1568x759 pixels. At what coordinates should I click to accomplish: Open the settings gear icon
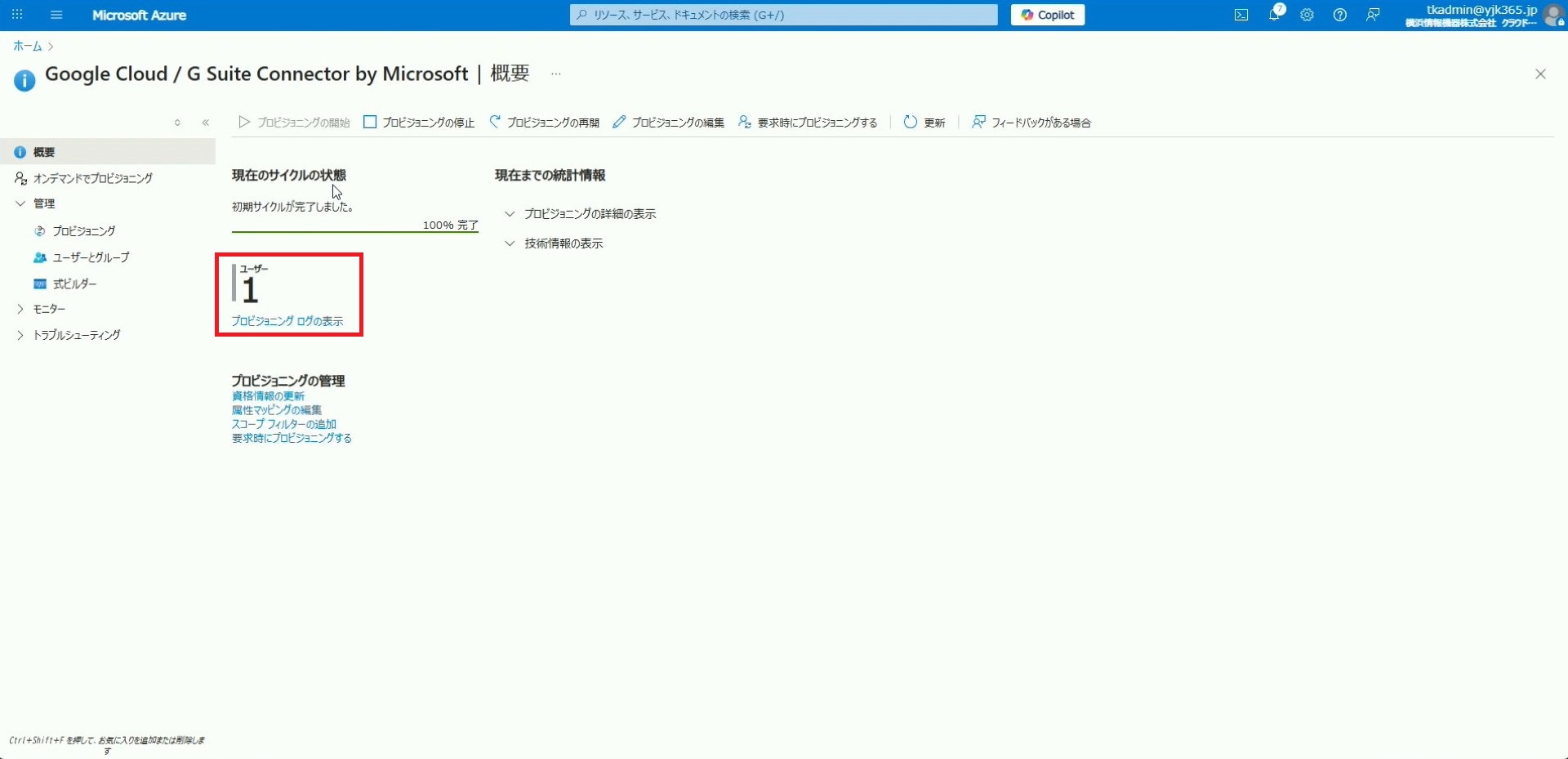point(1307,15)
